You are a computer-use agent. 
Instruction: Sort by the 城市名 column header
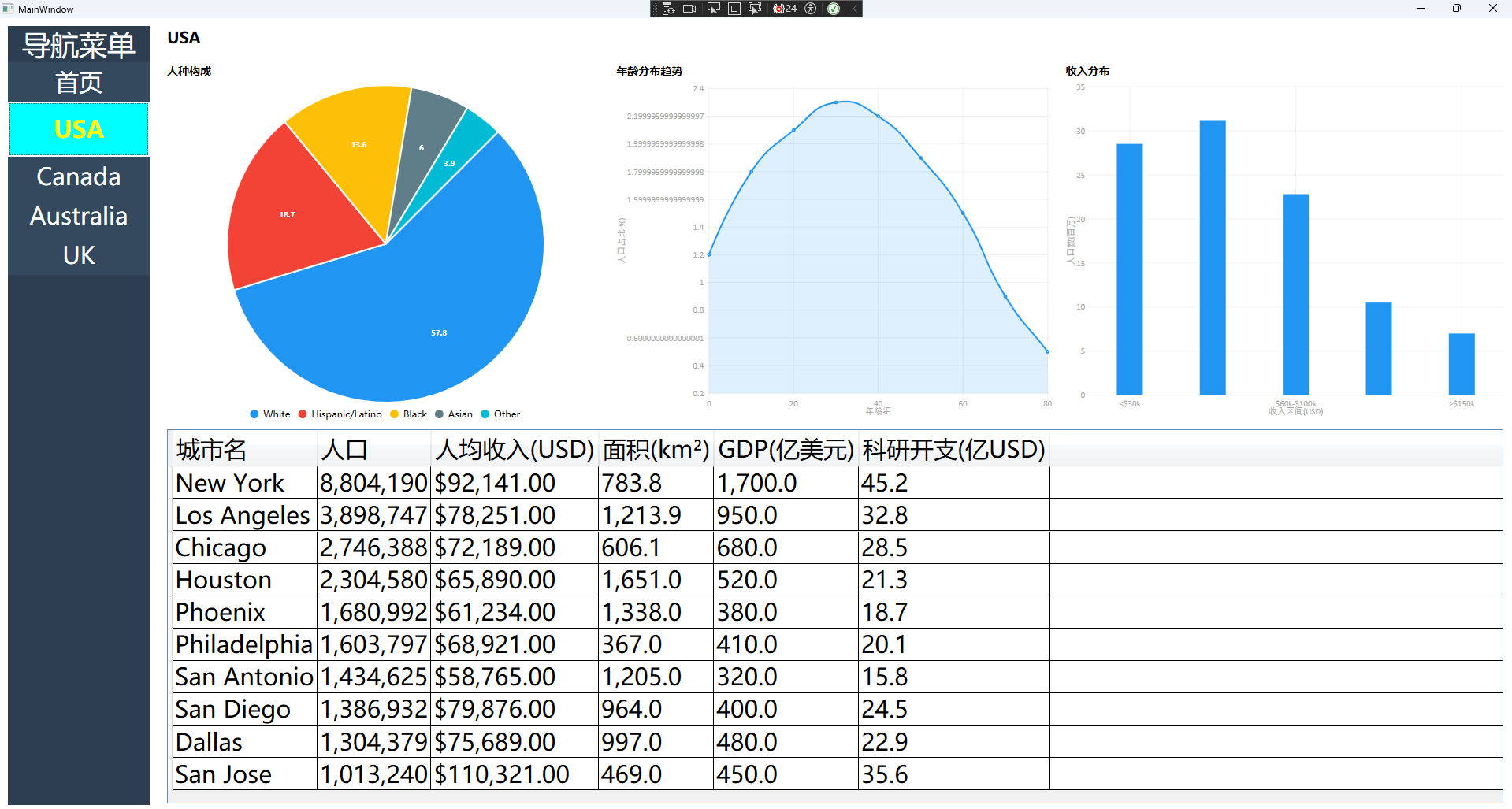pyautogui.click(x=245, y=449)
